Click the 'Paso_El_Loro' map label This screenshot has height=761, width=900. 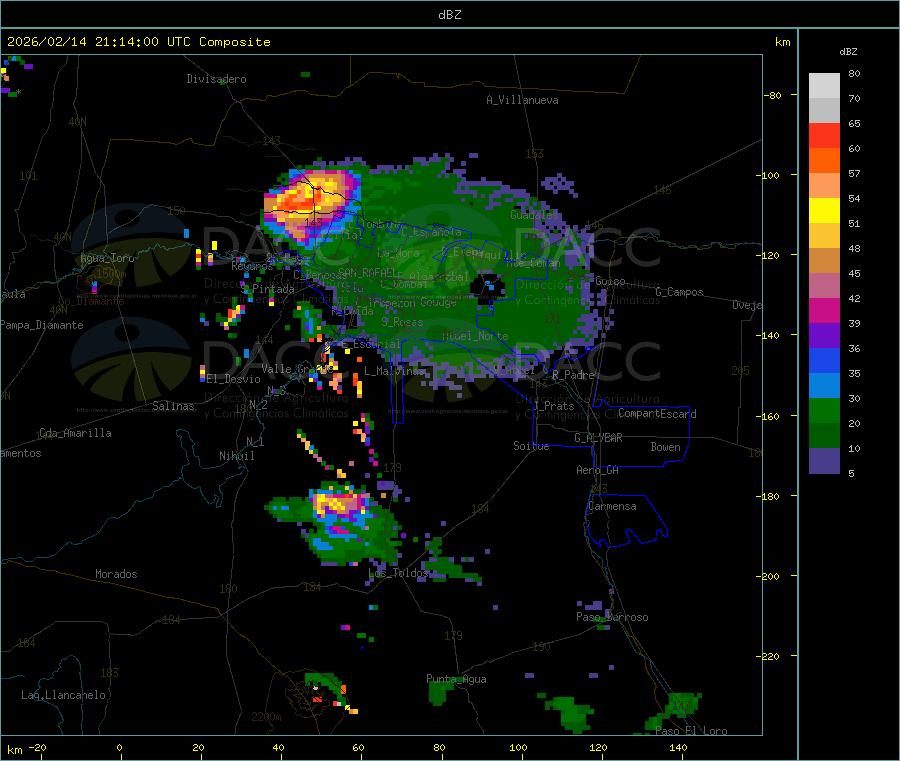tap(692, 731)
